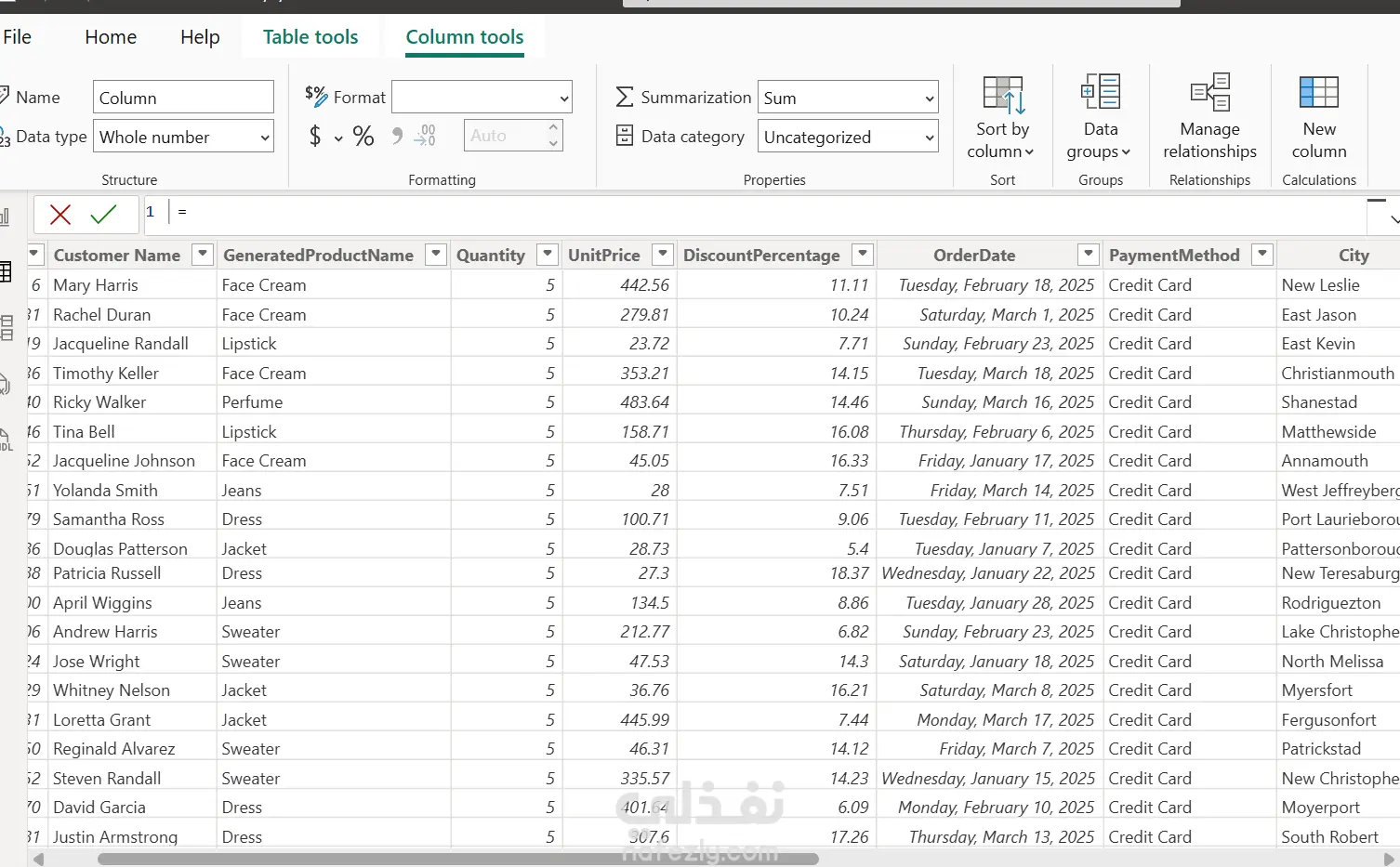Switch to the Column tools tab

[x=465, y=37]
